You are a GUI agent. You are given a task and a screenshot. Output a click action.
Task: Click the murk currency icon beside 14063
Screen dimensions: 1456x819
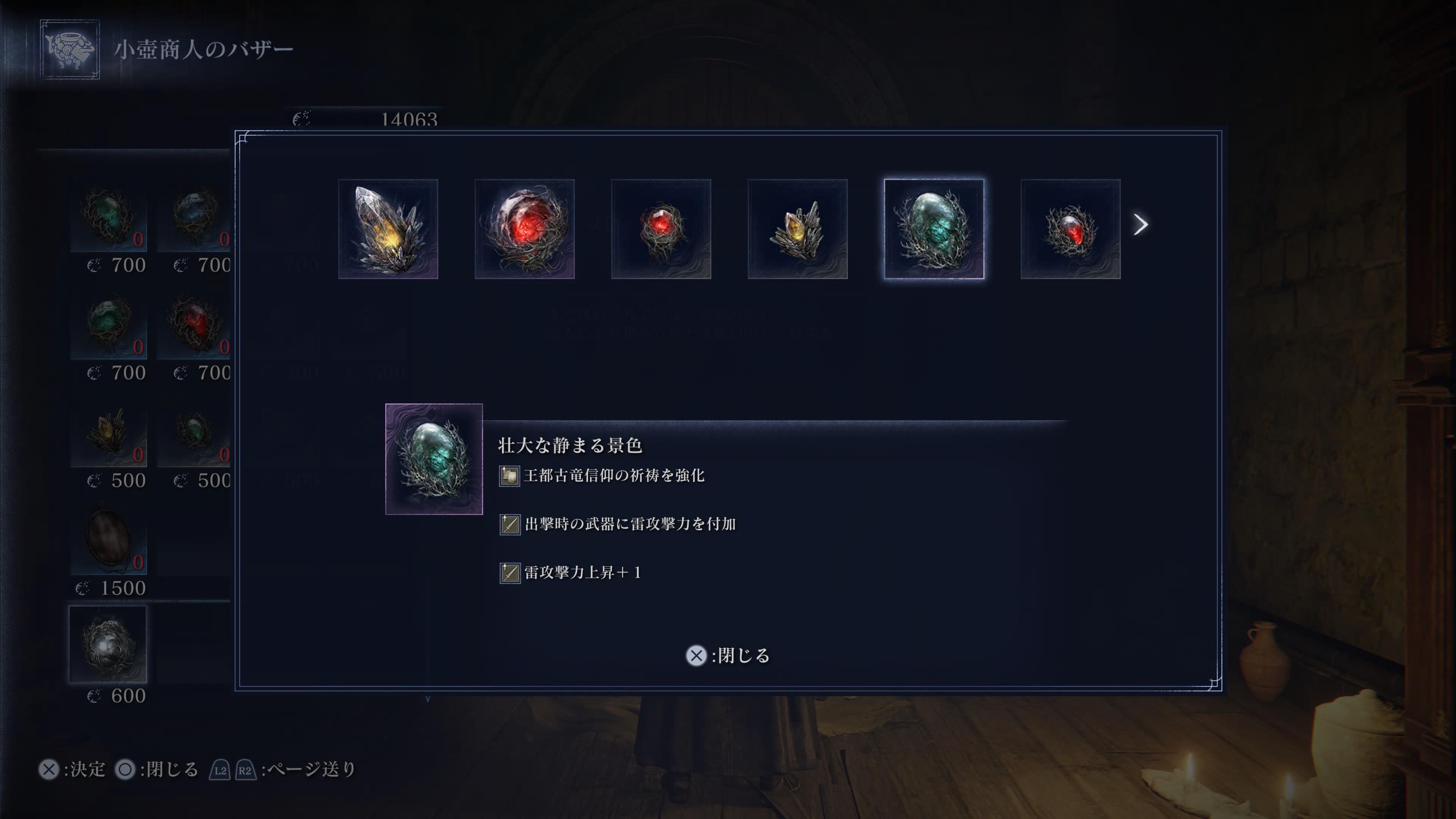[x=302, y=119]
